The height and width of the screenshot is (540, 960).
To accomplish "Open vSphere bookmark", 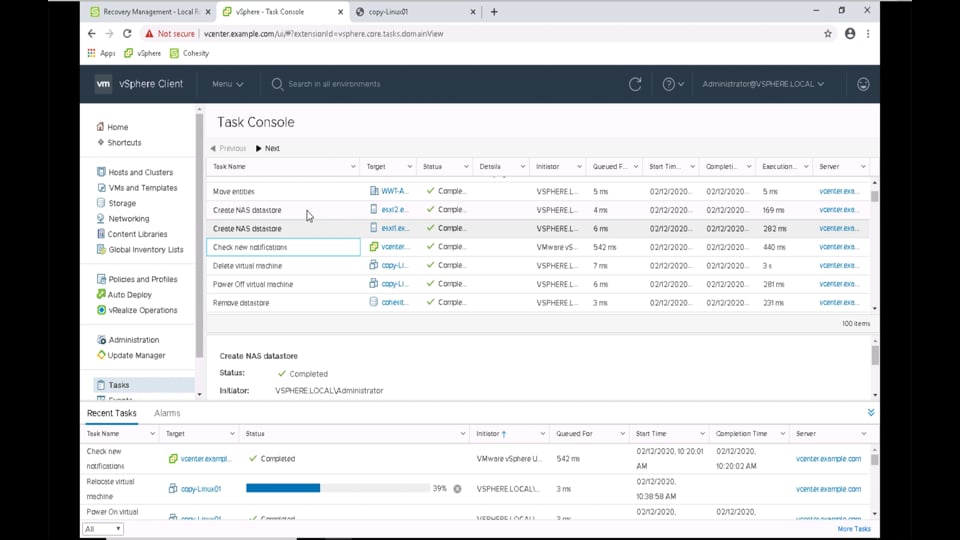I will coord(143,53).
